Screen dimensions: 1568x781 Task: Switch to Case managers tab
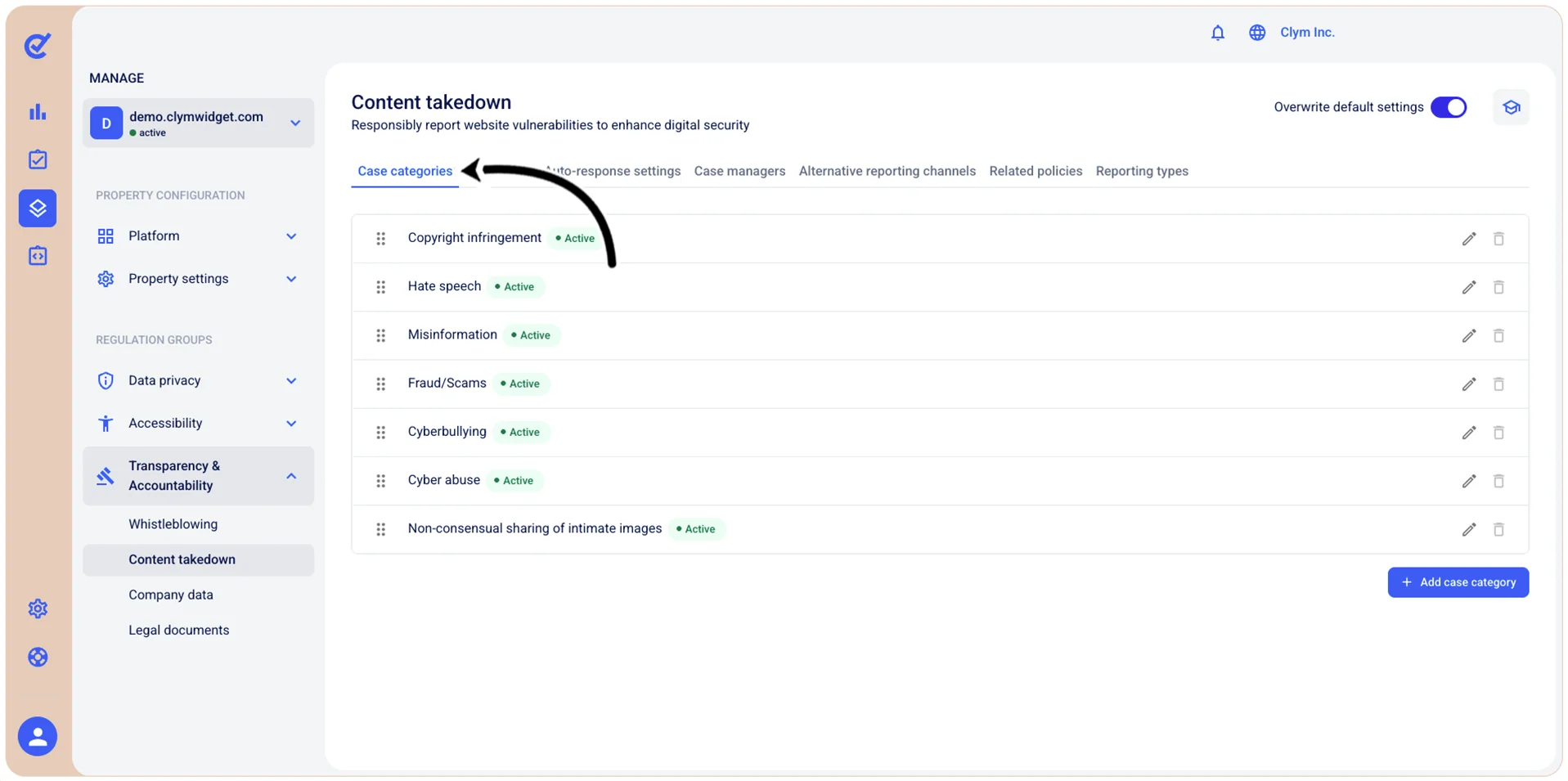click(x=739, y=171)
